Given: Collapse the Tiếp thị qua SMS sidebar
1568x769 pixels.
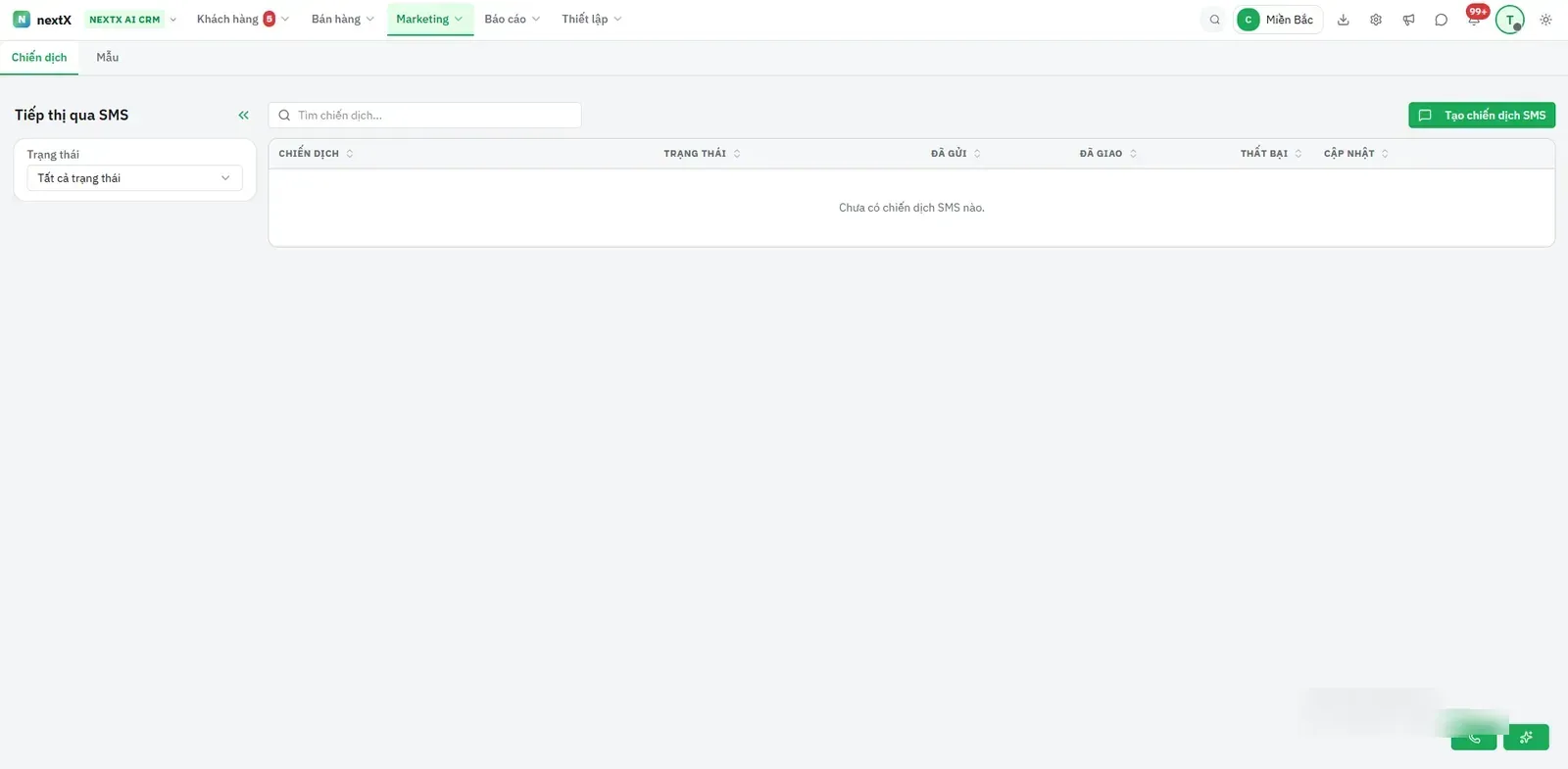Looking at the screenshot, I should click(x=243, y=116).
